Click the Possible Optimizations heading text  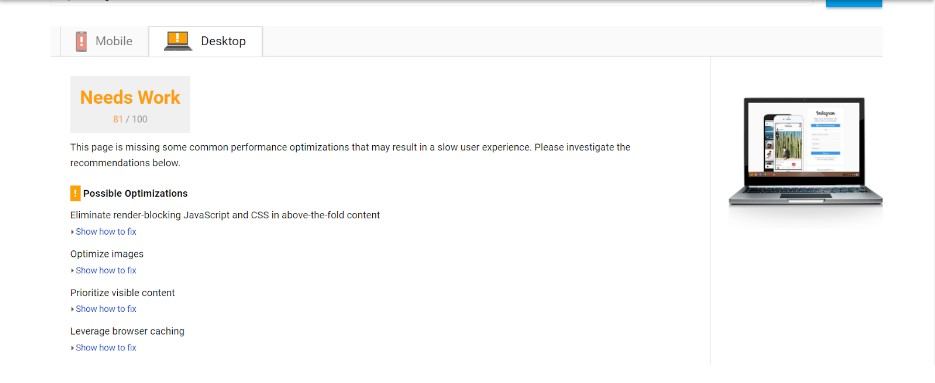point(135,193)
